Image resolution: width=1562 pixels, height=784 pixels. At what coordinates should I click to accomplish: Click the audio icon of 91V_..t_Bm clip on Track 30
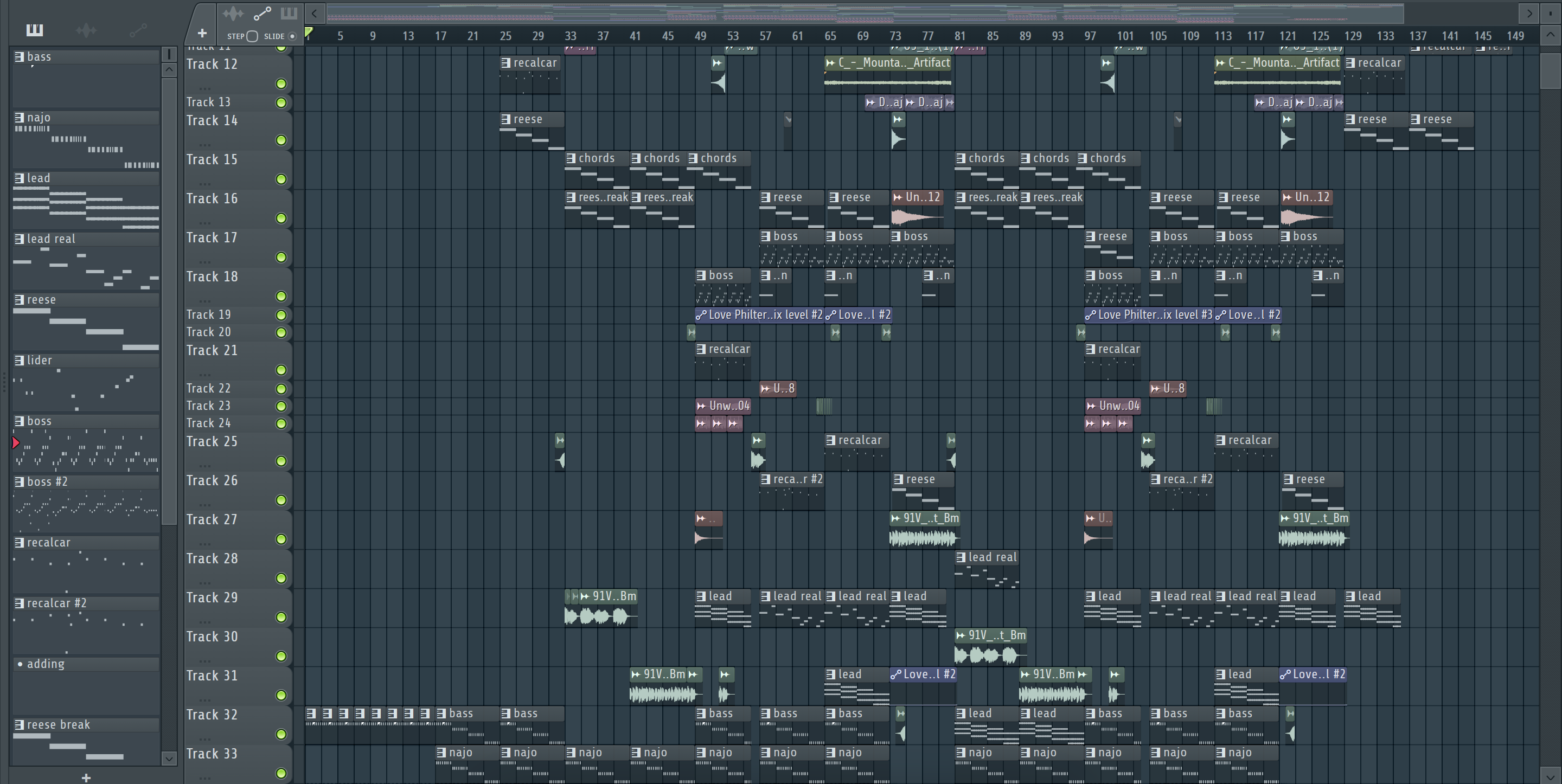[961, 635]
